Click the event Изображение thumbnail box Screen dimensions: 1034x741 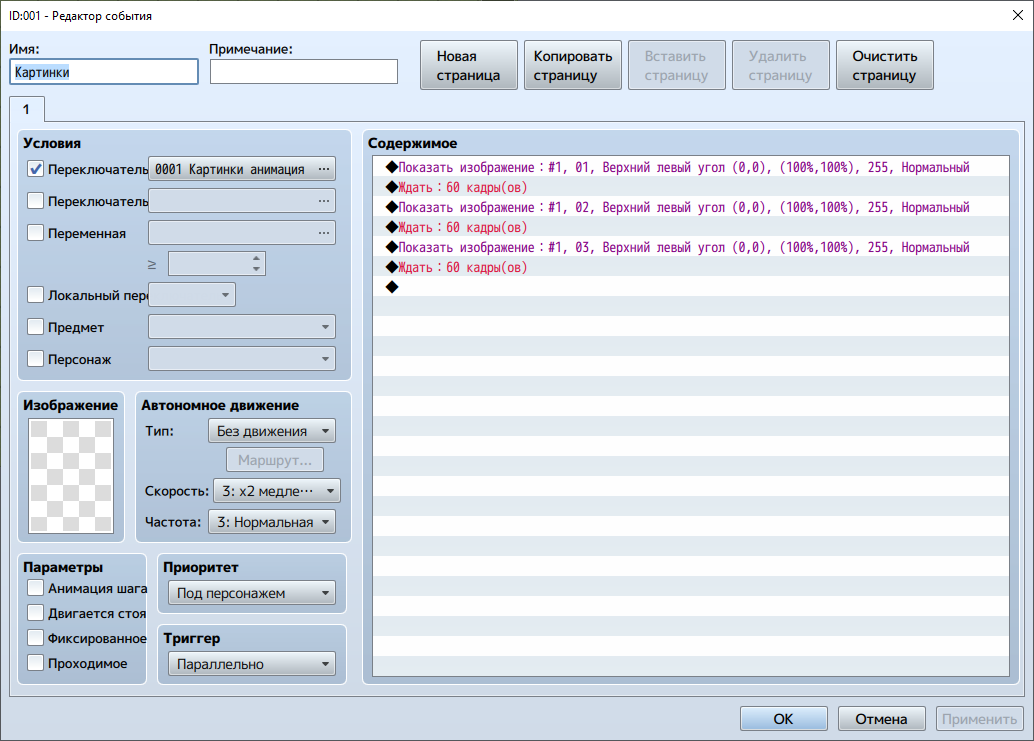71,476
